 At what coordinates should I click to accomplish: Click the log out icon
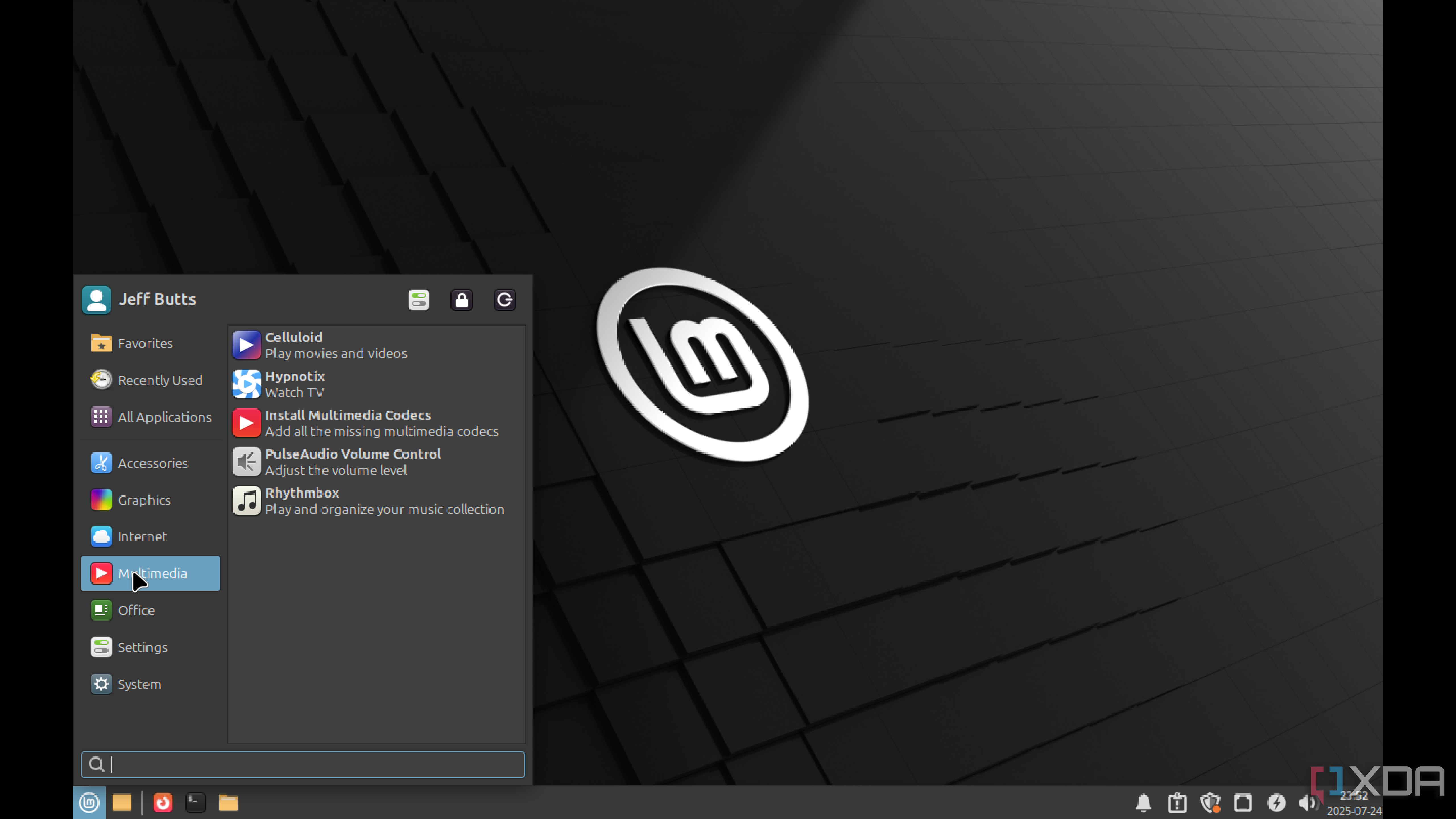point(504,299)
